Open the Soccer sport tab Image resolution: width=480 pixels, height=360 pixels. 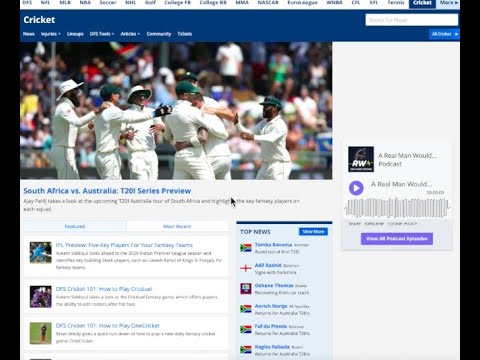108,3
